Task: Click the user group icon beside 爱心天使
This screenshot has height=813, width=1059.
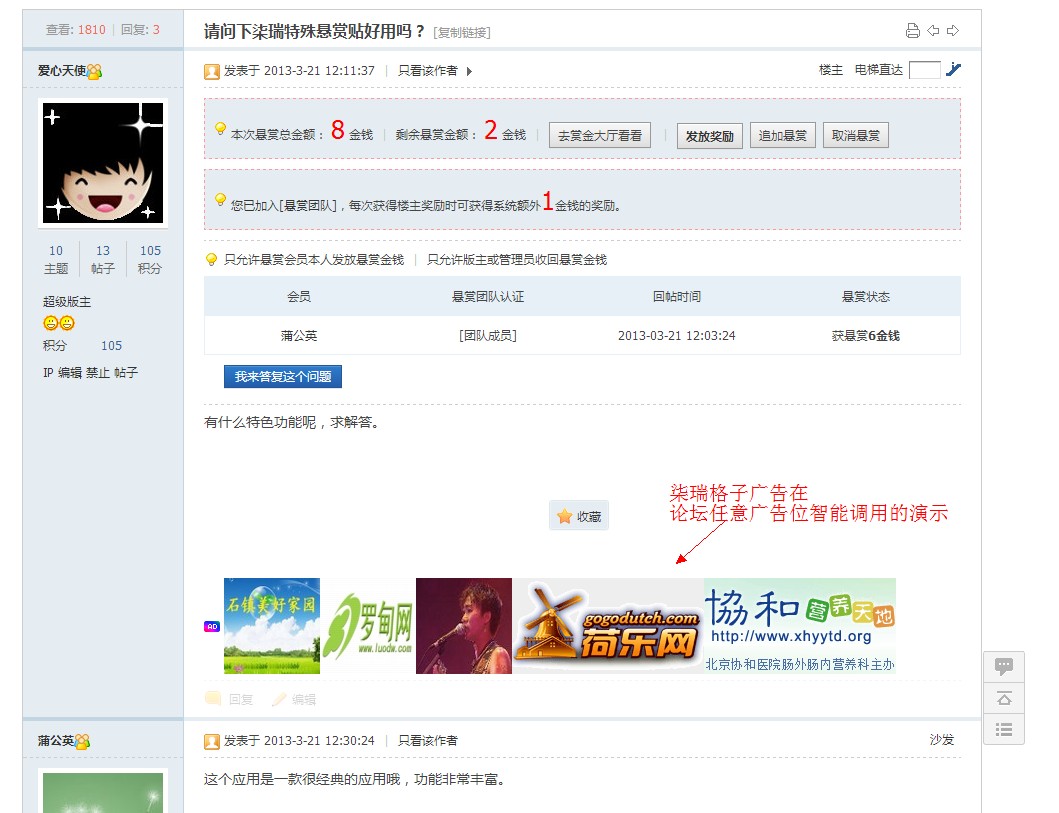Action: pyautogui.click(x=95, y=71)
